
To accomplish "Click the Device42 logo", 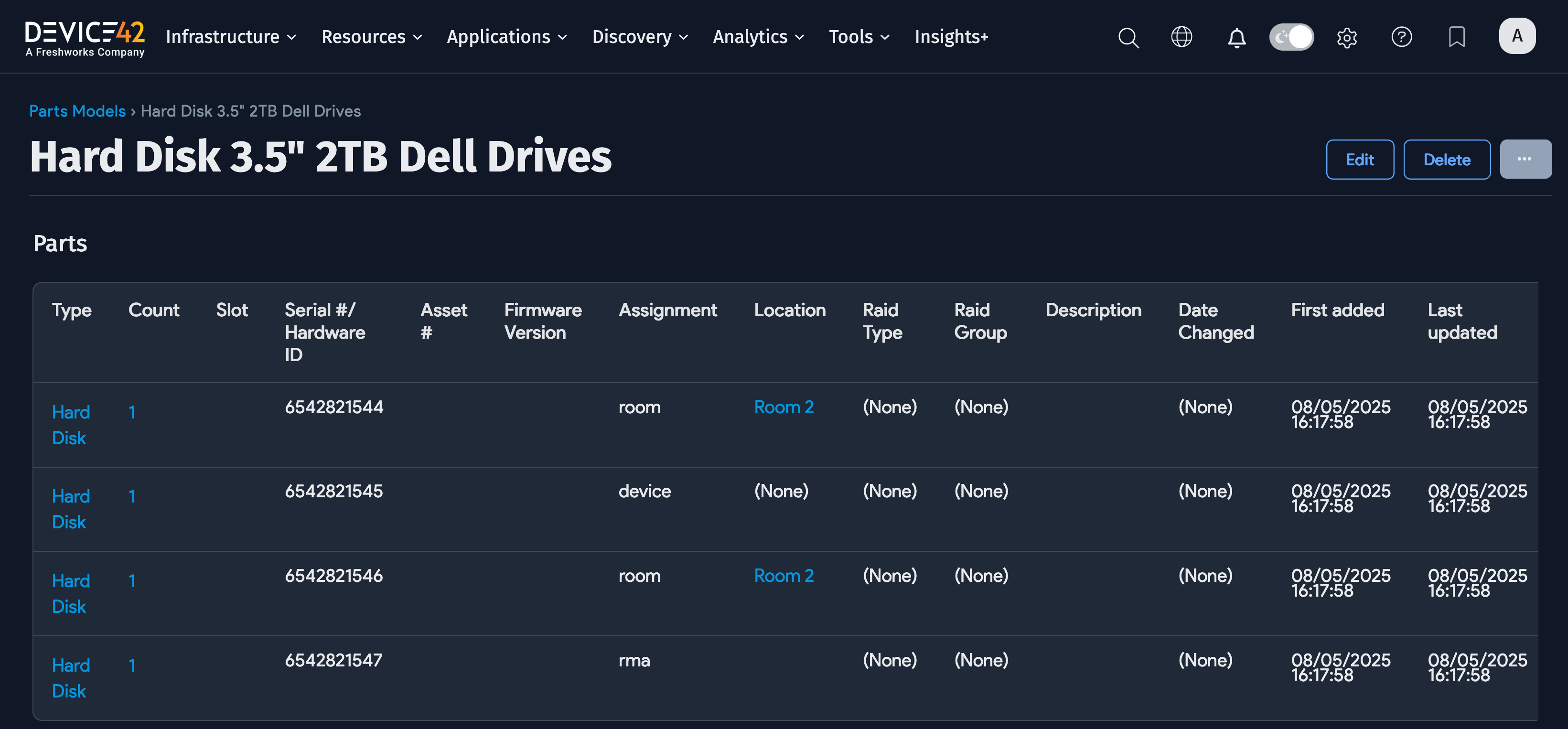I will click(x=85, y=38).
